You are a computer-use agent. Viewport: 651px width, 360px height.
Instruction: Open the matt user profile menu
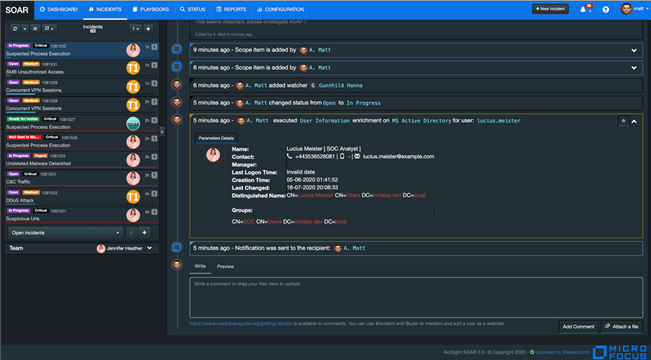click(634, 9)
